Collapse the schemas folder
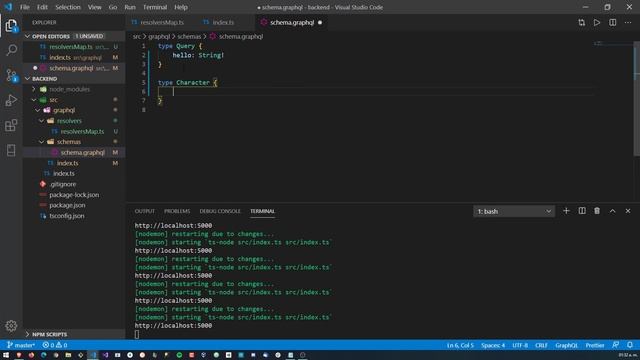Screen dimensions: 640x360 (42, 142)
